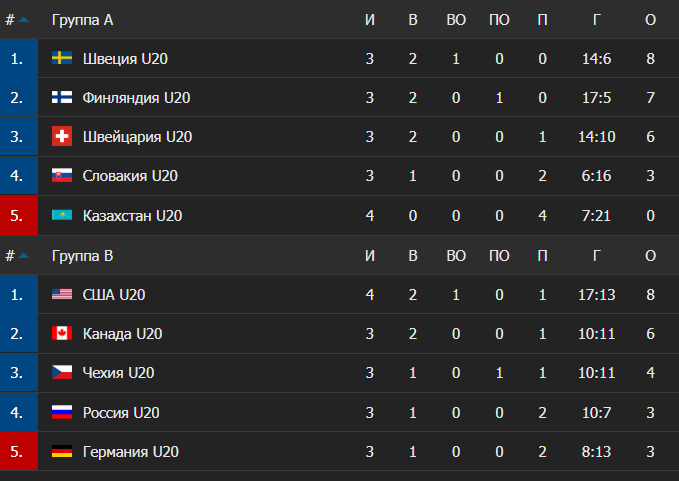Click the Switzerland flag icon
Viewport: 679px width, 481px height.
[62, 137]
